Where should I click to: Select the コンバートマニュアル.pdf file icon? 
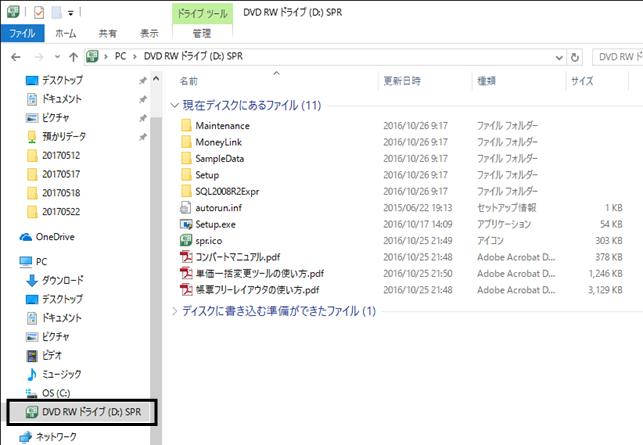tap(186, 257)
